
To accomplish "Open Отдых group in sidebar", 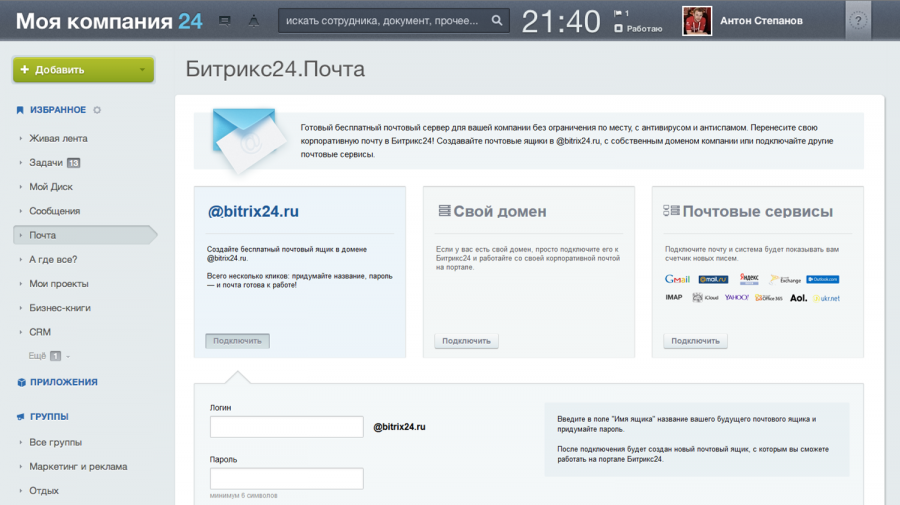I will point(44,491).
